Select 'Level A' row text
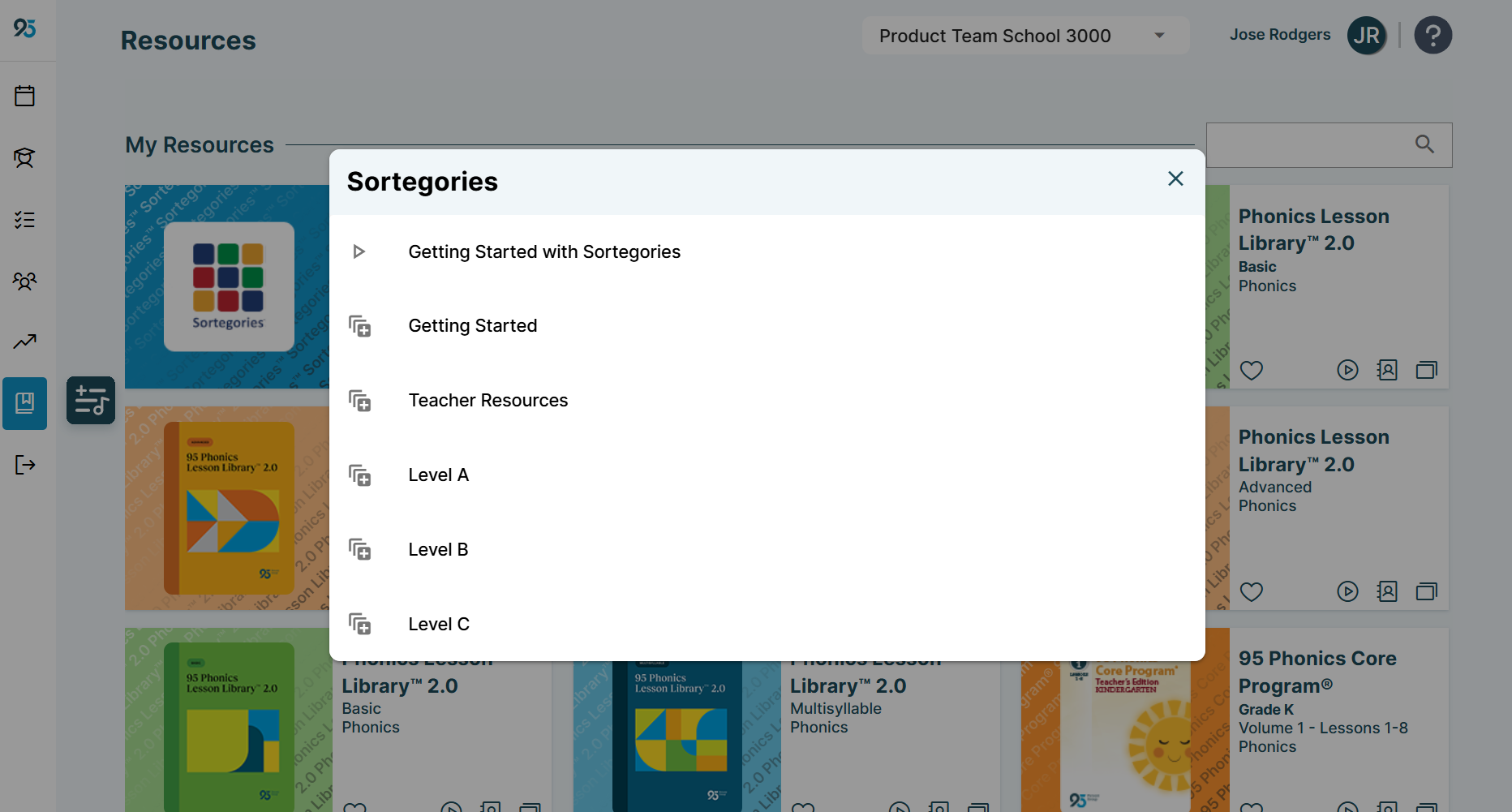1512x812 pixels. point(439,475)
